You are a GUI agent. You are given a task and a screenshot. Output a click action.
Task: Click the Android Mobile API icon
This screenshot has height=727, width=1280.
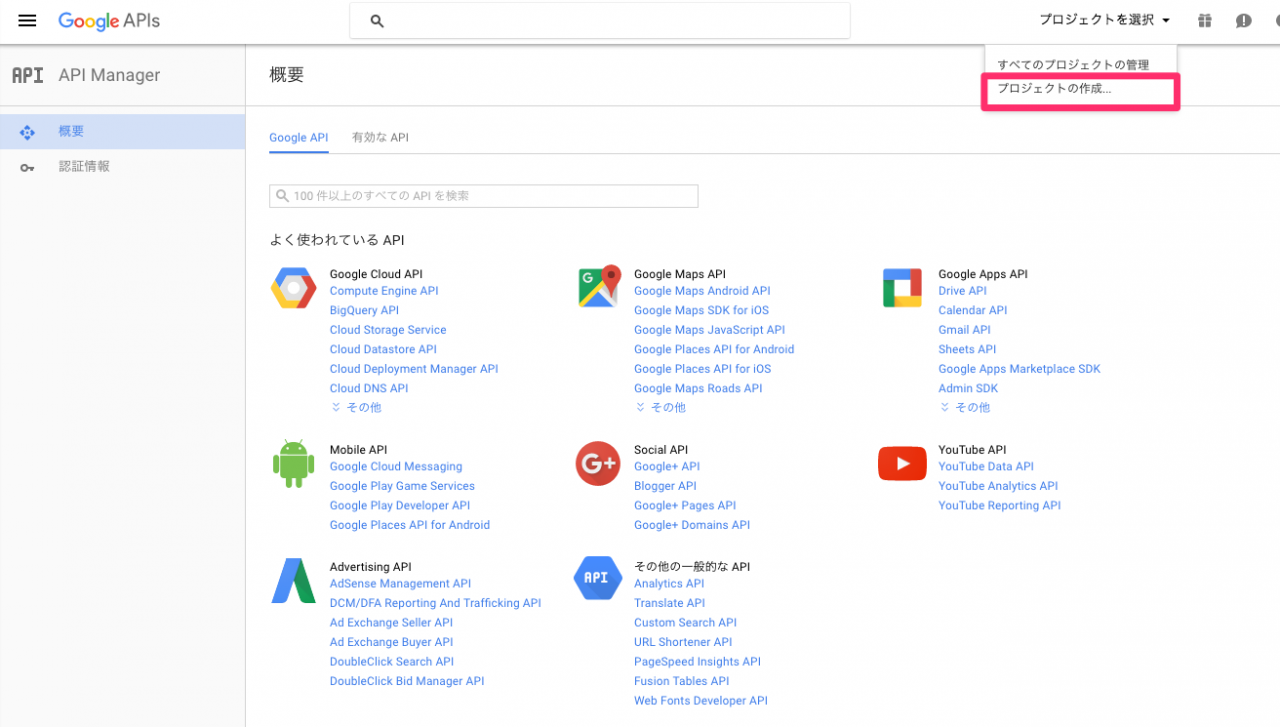point(293,463)
